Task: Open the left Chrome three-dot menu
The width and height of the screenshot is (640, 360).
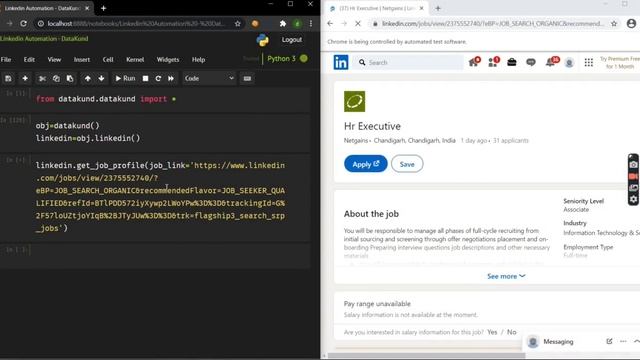Action: (311, 24)
